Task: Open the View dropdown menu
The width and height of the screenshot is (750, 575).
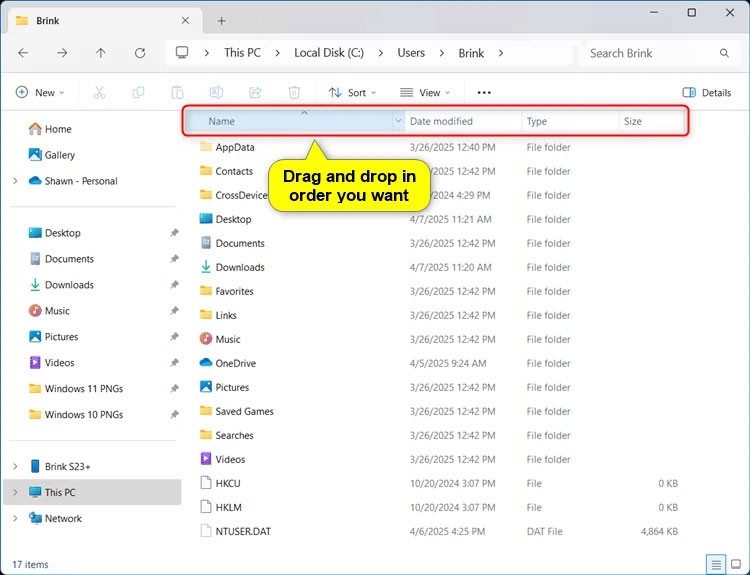Action: [424, 93]
